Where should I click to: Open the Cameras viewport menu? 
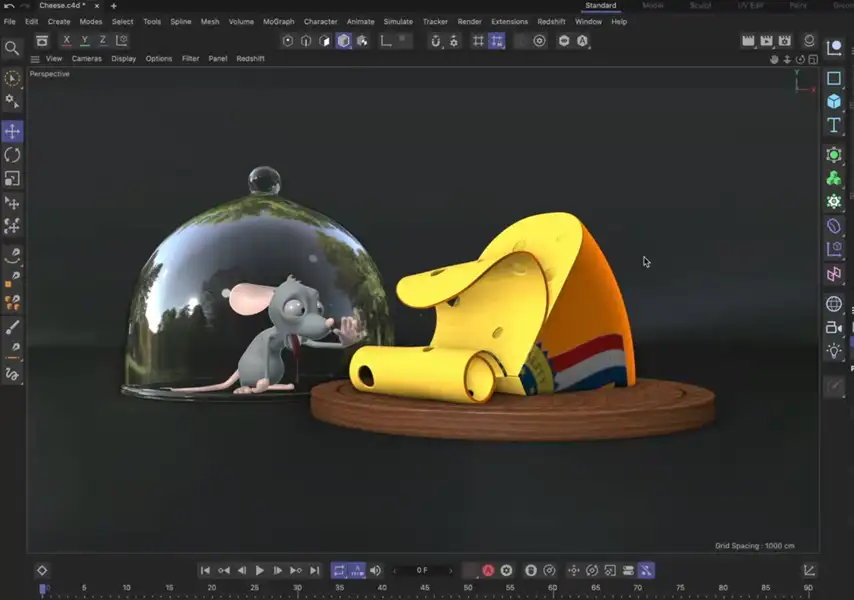point(86,58)
